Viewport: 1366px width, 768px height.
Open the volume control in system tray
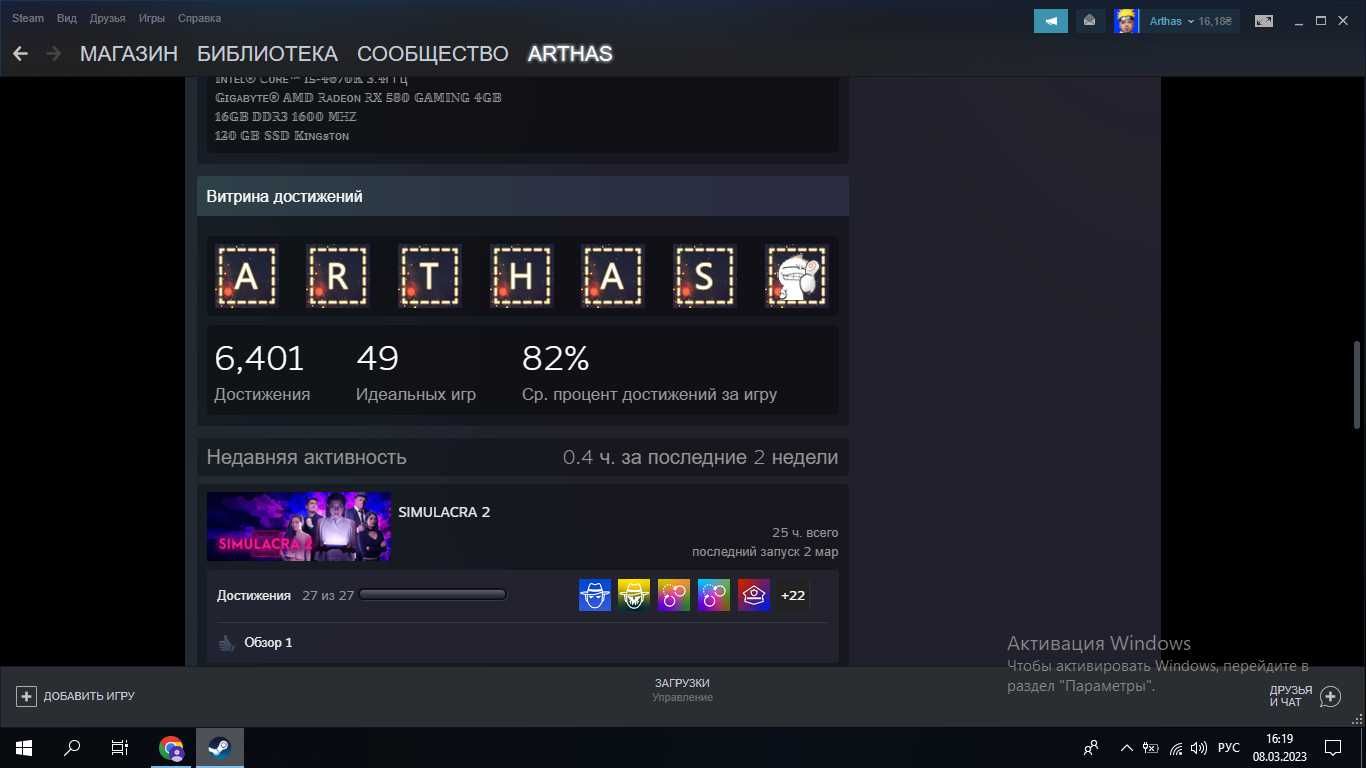coord(1199,747)
